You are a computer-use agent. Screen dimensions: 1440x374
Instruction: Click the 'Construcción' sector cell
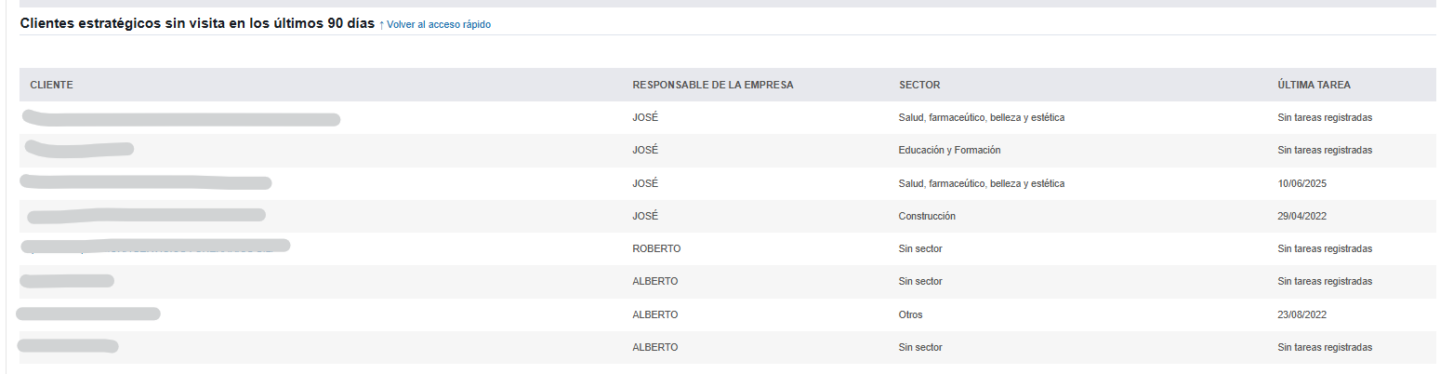(927, 216)
